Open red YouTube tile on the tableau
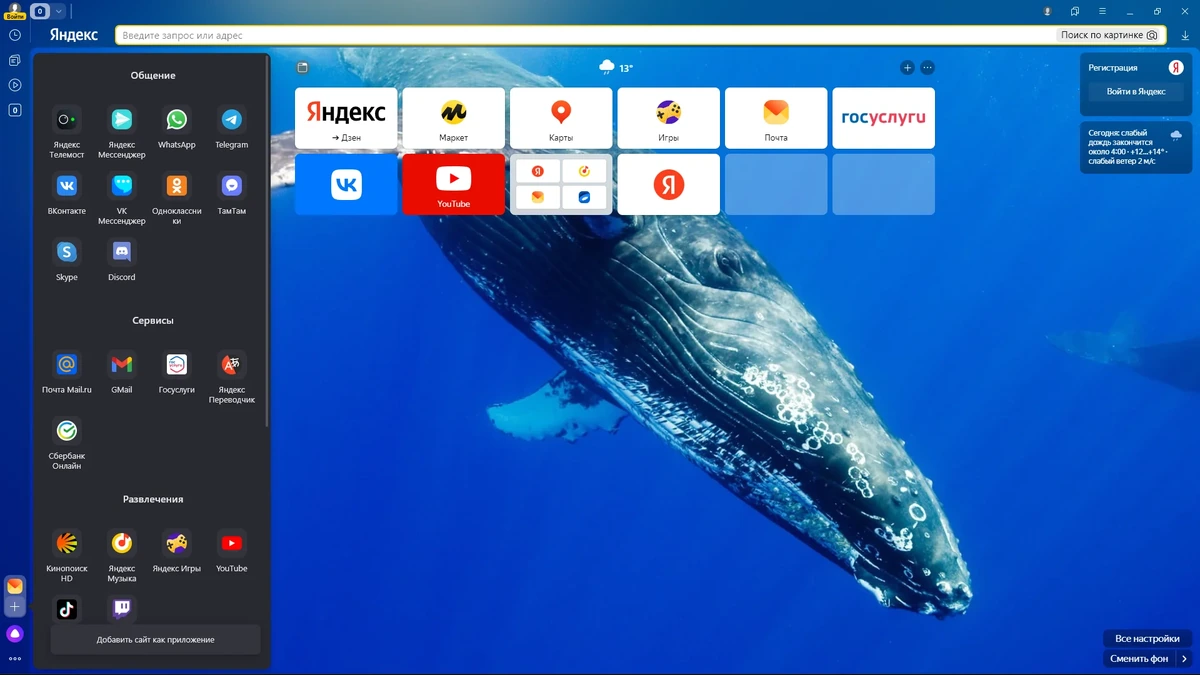The image size is (1200, 675). (453, 184)
